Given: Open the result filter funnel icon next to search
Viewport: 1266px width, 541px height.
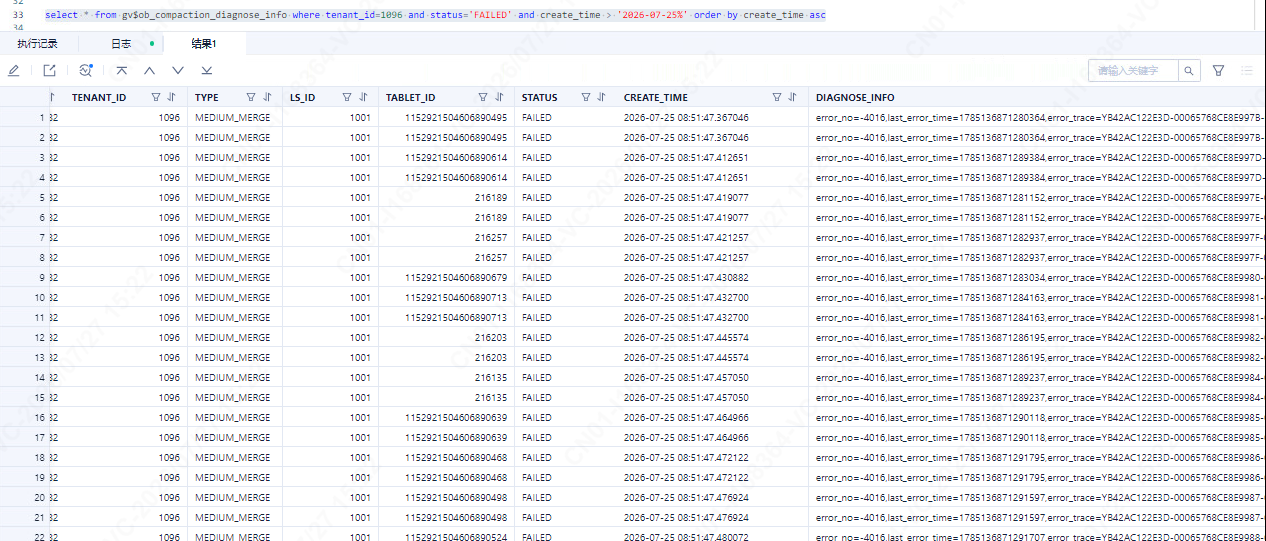Looking at the screenshot, I should click(x=1218, y=71).
